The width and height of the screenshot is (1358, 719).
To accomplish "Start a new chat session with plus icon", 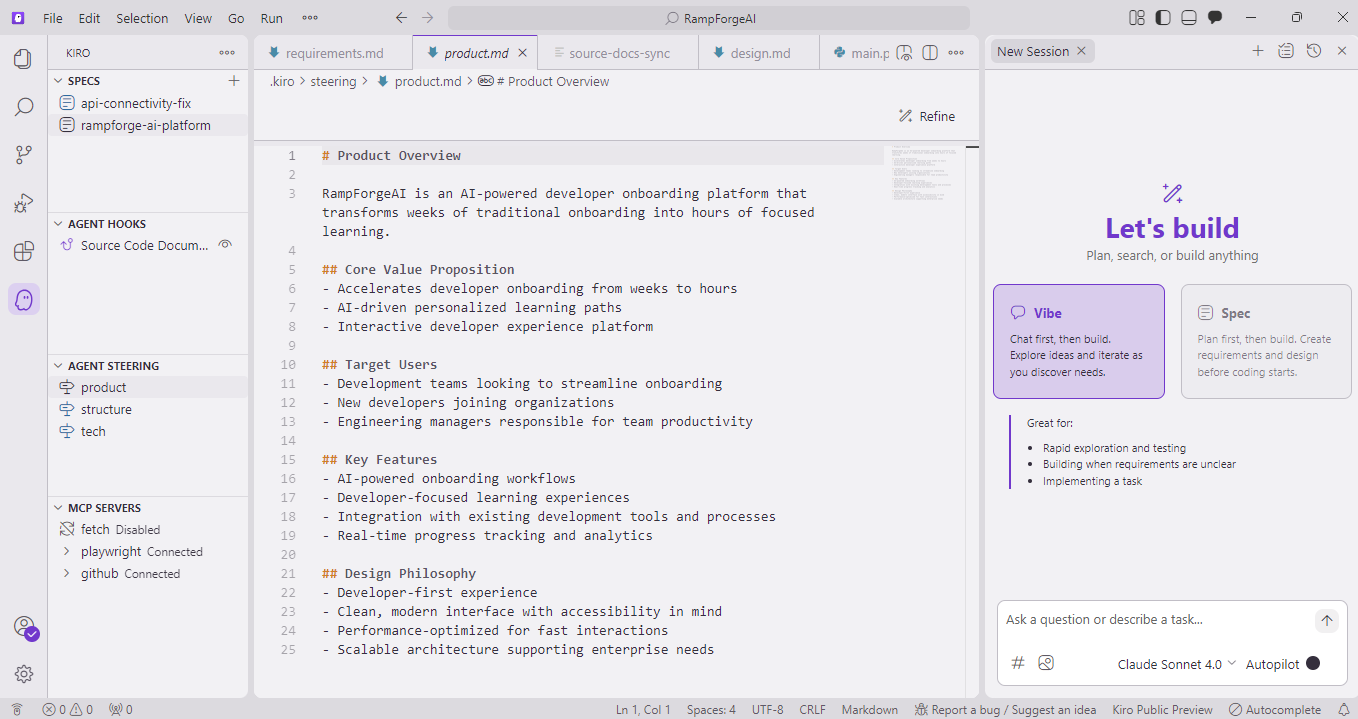I will point(1258,51).
